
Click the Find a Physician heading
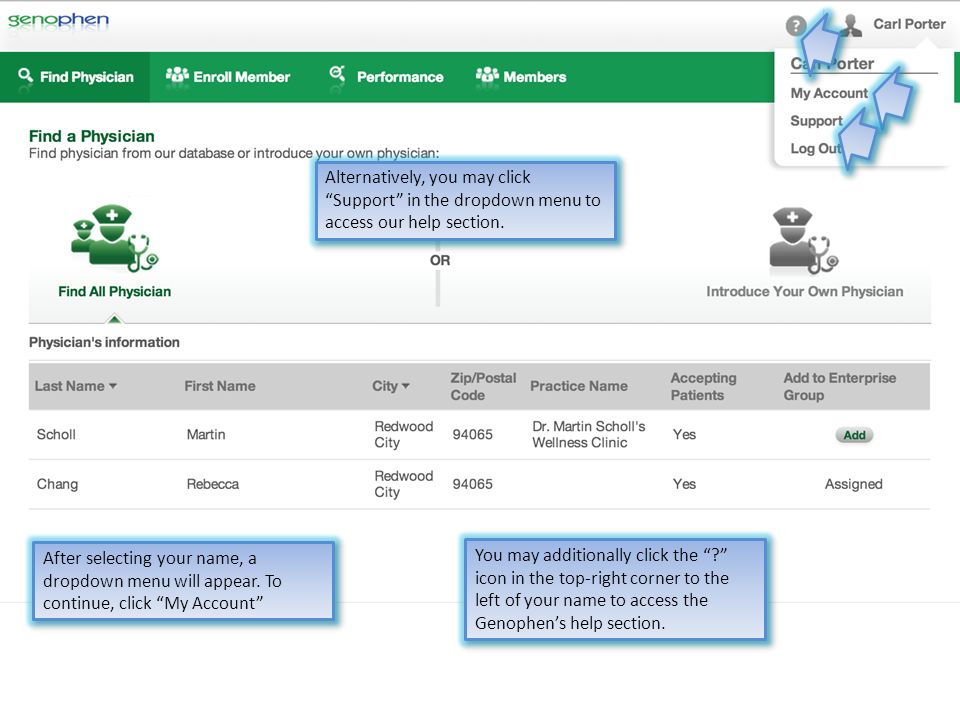[x=91, y=136]
